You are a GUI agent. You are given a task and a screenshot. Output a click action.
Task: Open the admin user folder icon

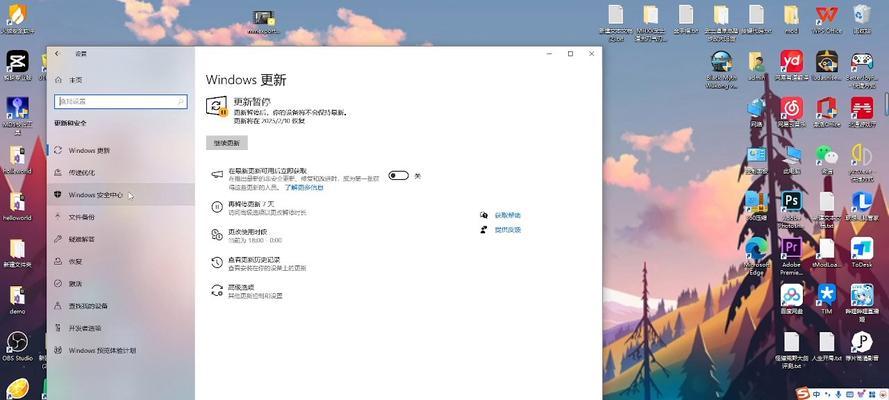pos(756,66)
